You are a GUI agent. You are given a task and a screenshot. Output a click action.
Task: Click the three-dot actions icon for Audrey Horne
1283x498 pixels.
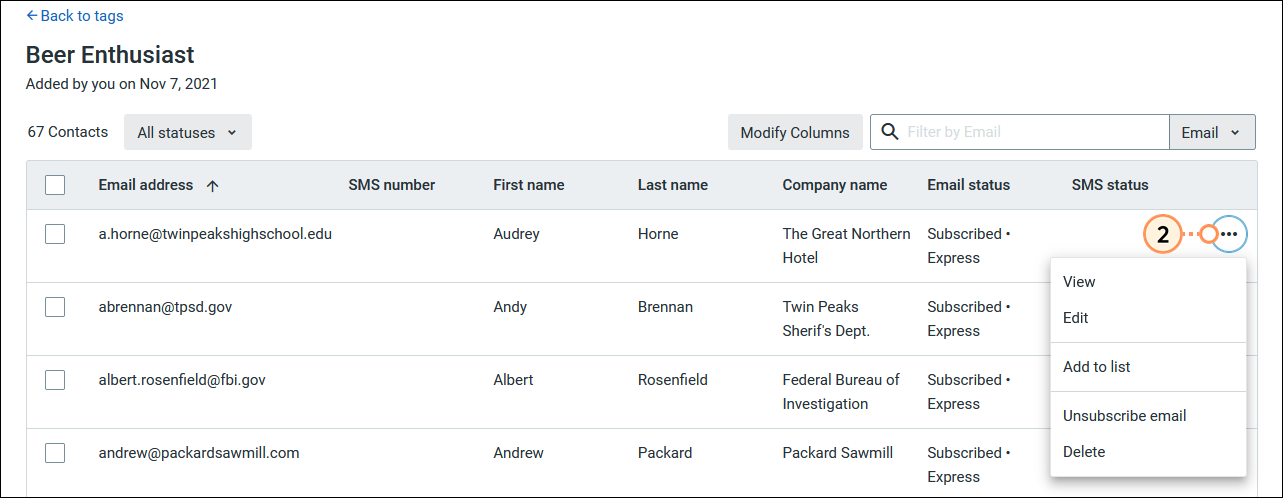coord(1229,234)
